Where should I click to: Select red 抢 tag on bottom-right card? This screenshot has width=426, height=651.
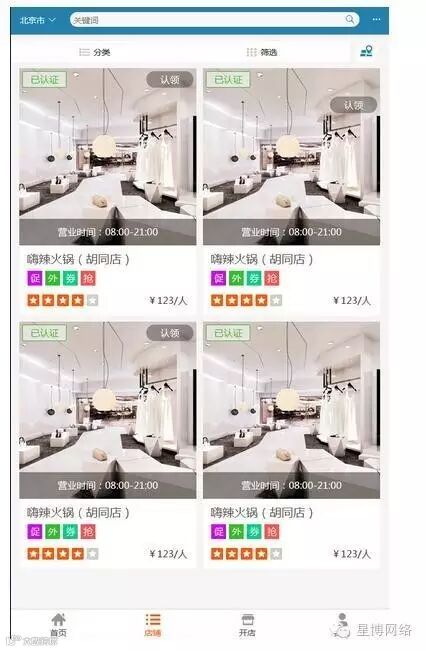click(272, 531)
